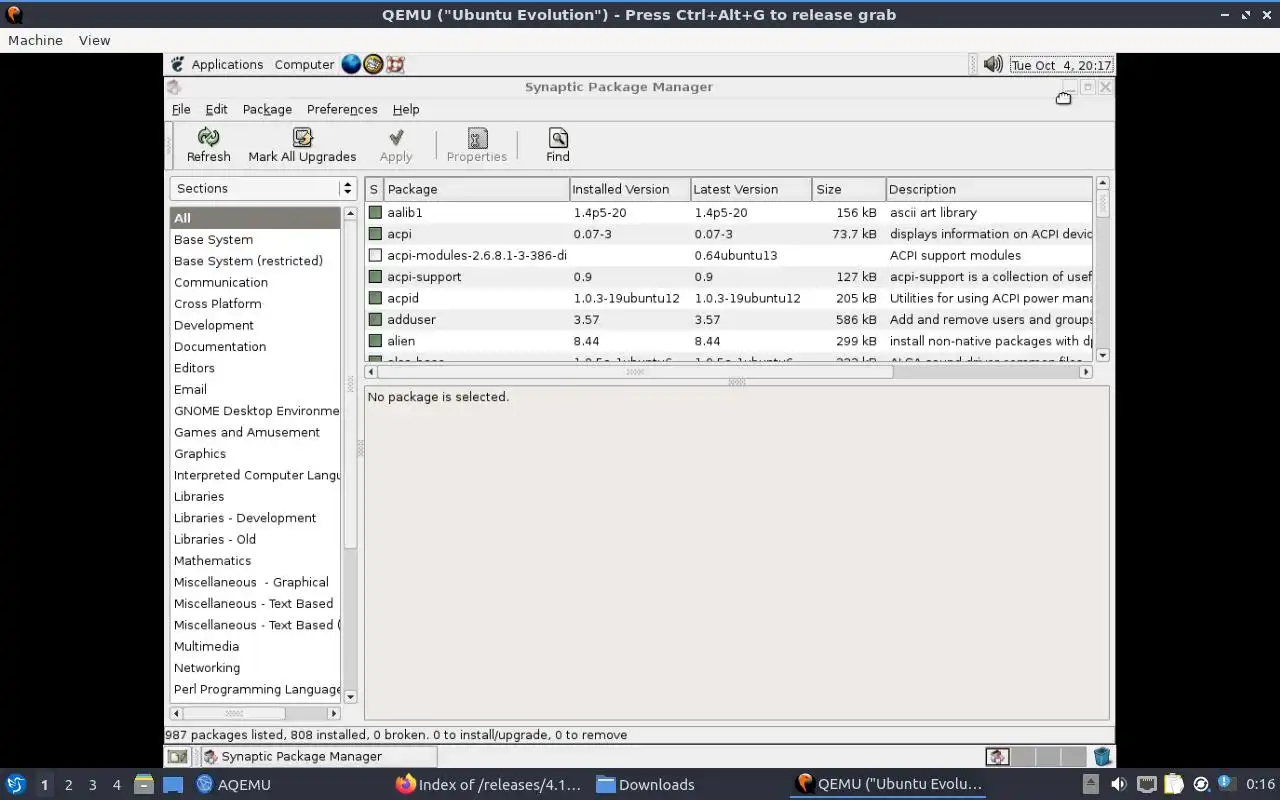This screenshot has width=1280, height=800.
Task: Click the Refresh toolbar icon
Action: click(208, 137)
